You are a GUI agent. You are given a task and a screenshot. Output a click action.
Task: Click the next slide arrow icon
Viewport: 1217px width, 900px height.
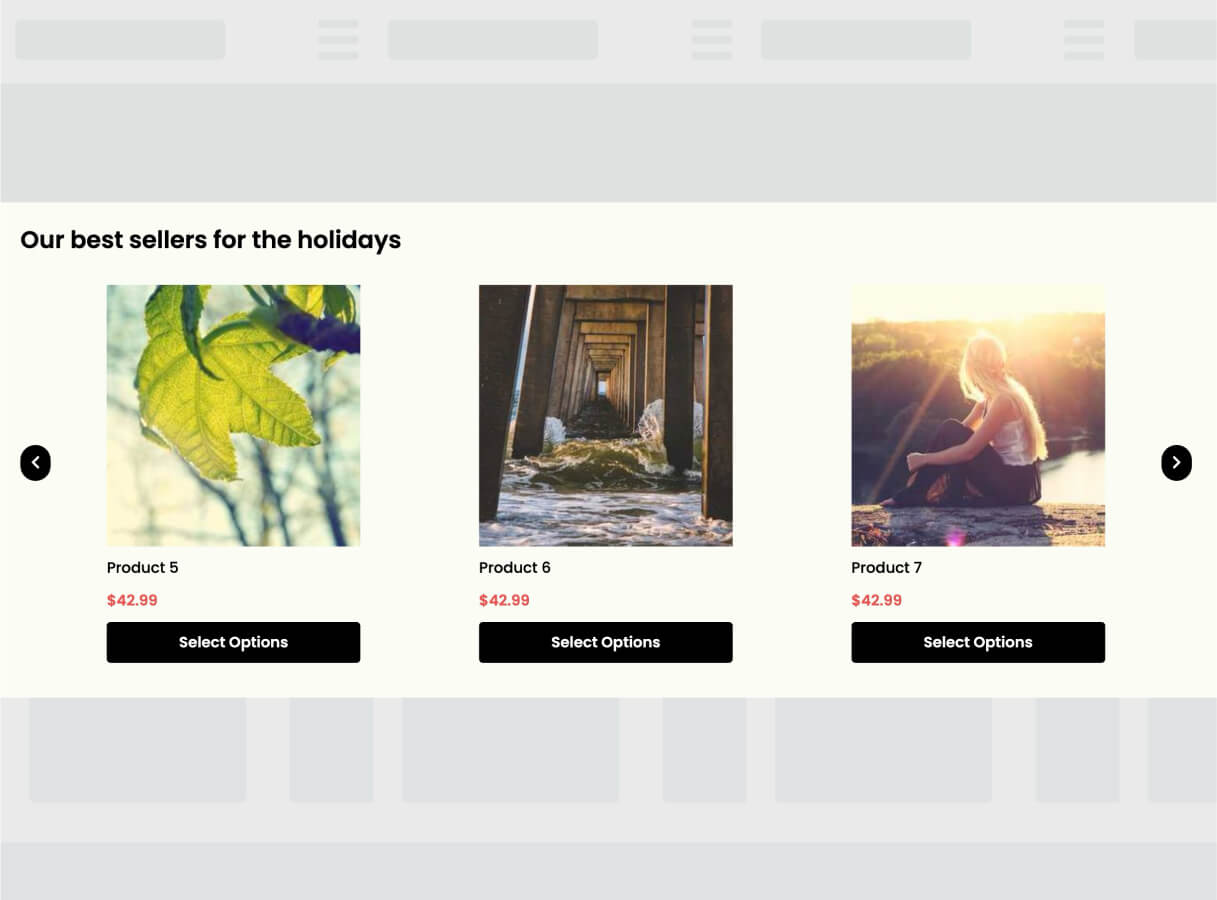pyautogui.click(x=1176, y=463)
